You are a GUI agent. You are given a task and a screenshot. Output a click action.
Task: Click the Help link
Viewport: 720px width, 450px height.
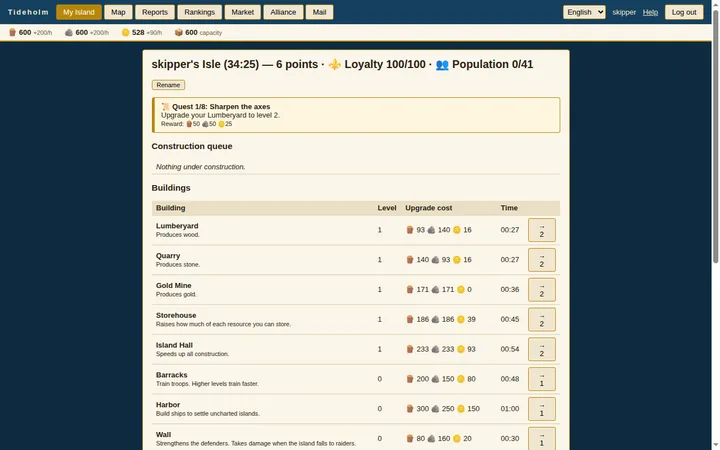650,12
